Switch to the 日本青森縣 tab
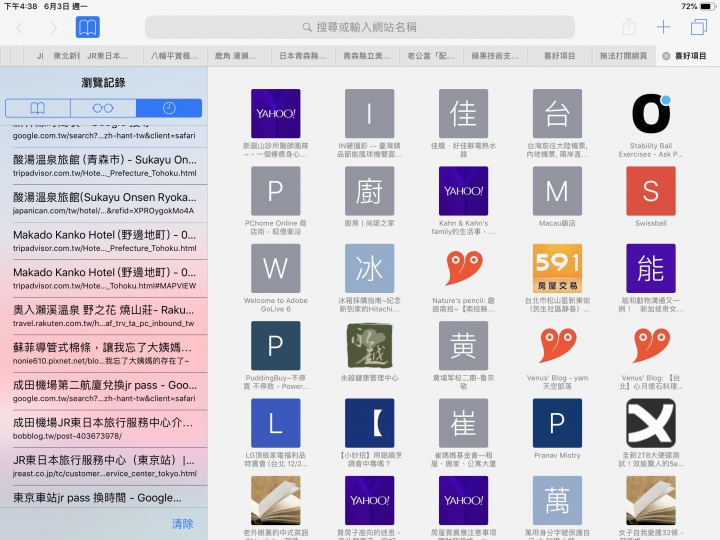 click(x=303, y=56)
